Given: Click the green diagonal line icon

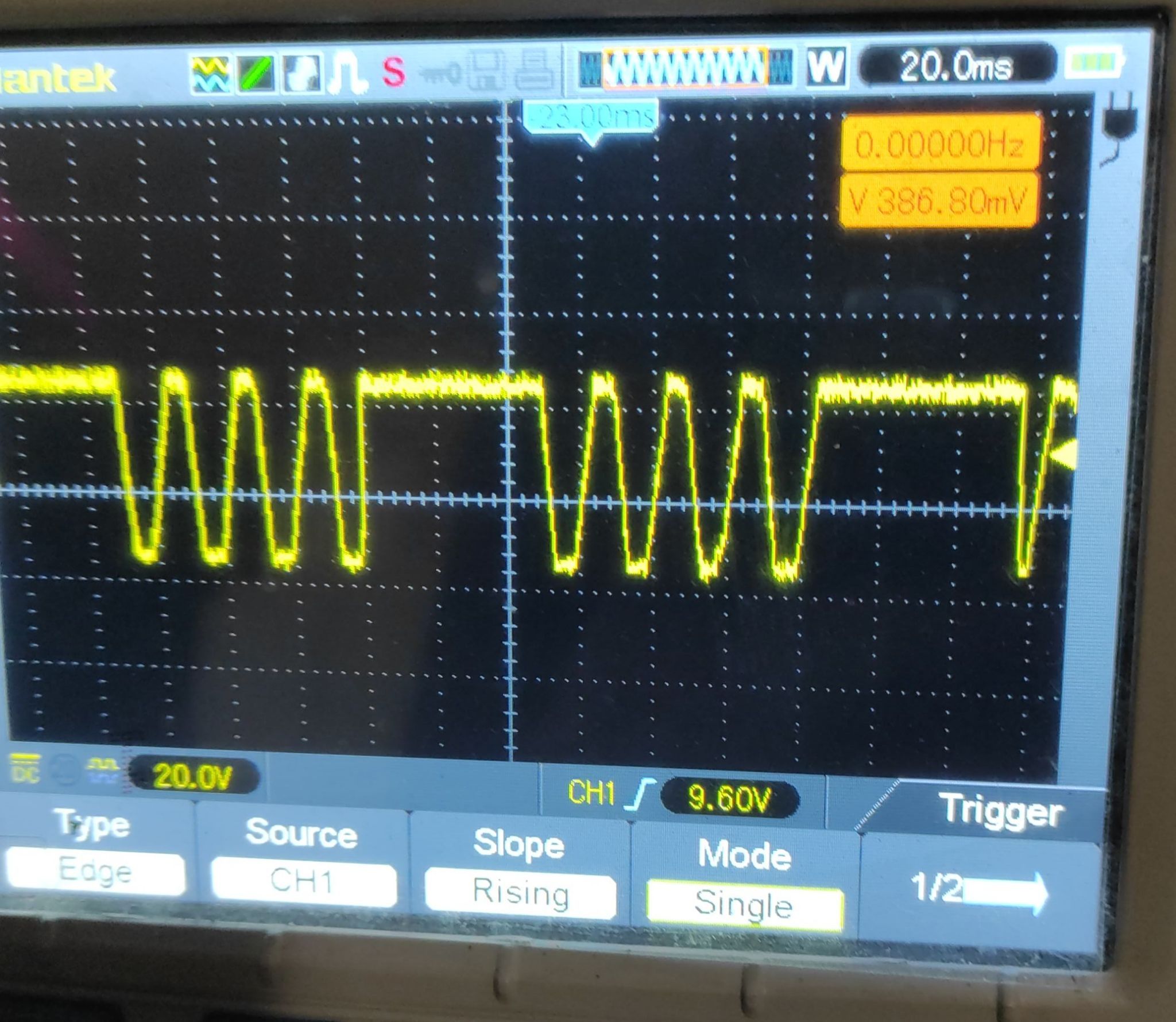Looking at the screenshot, I should (256, 73).
